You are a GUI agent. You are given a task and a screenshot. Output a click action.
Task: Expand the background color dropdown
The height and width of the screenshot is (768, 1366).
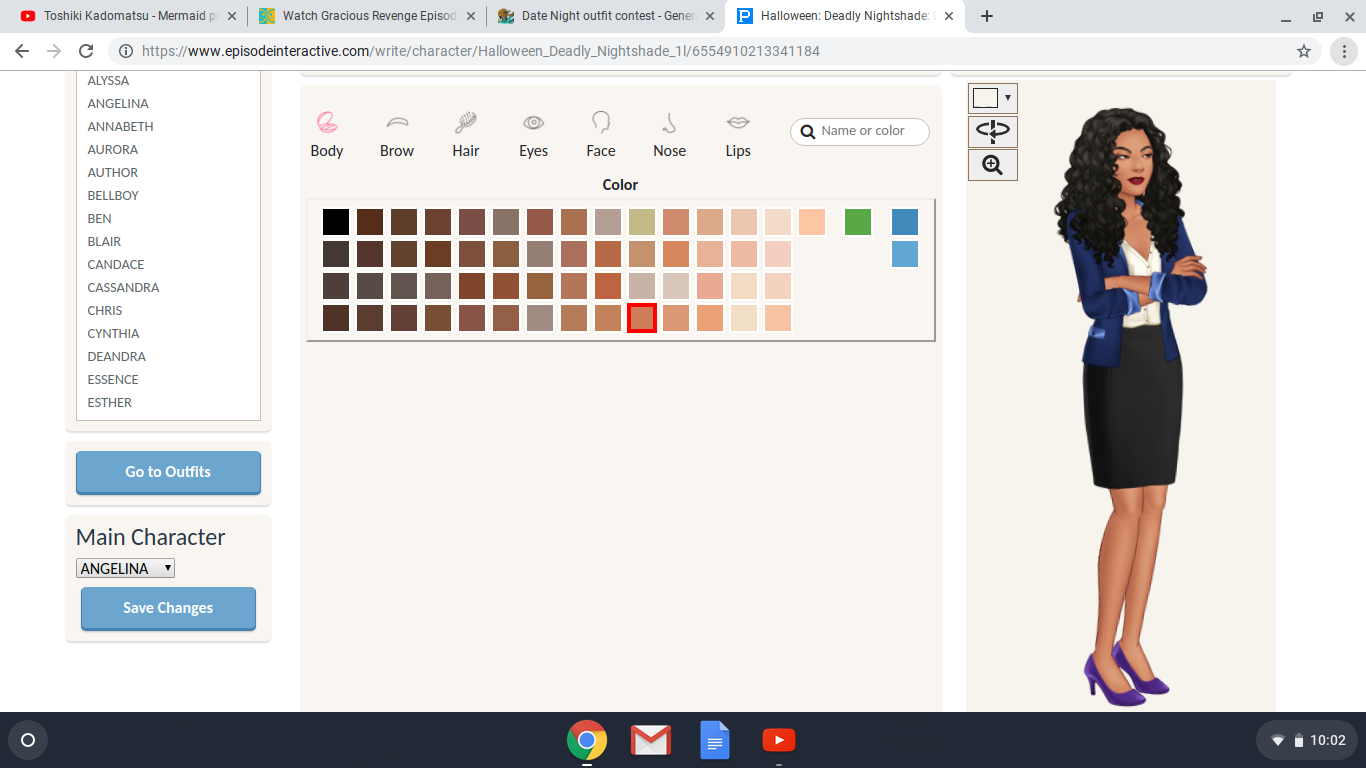[x=992, y=98]
